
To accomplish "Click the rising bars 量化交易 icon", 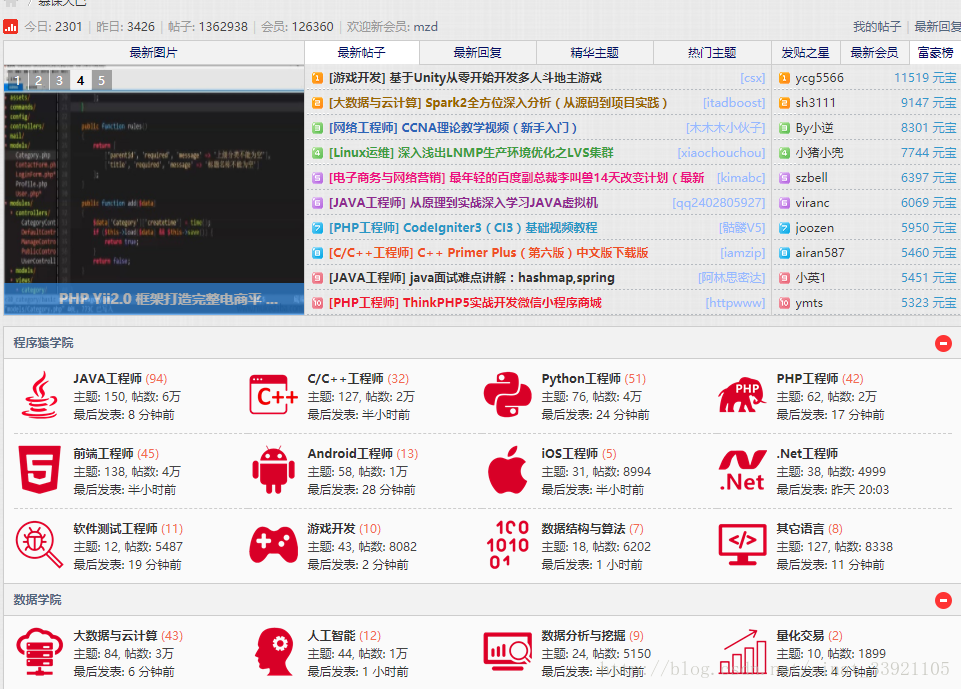I will (x=742, y=652).
